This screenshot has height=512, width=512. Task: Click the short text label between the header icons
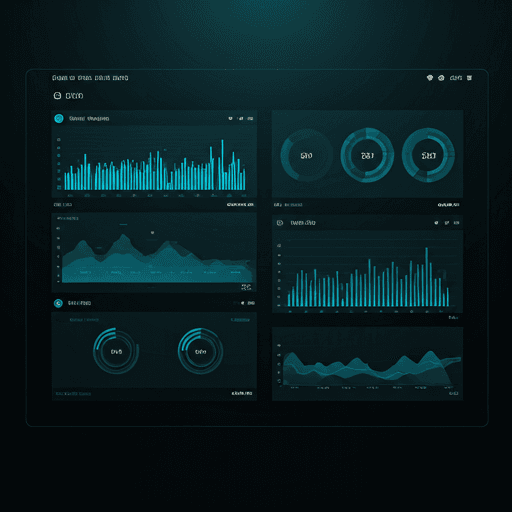[456, 78]
